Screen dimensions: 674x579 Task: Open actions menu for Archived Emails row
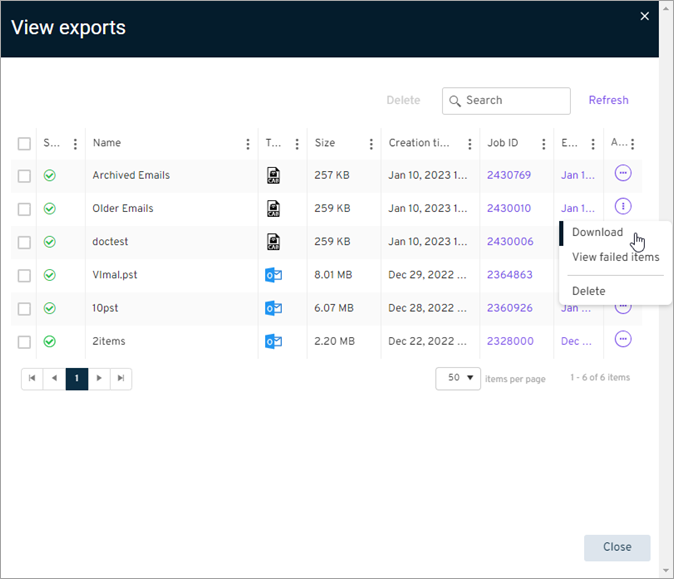pos(623,173)
